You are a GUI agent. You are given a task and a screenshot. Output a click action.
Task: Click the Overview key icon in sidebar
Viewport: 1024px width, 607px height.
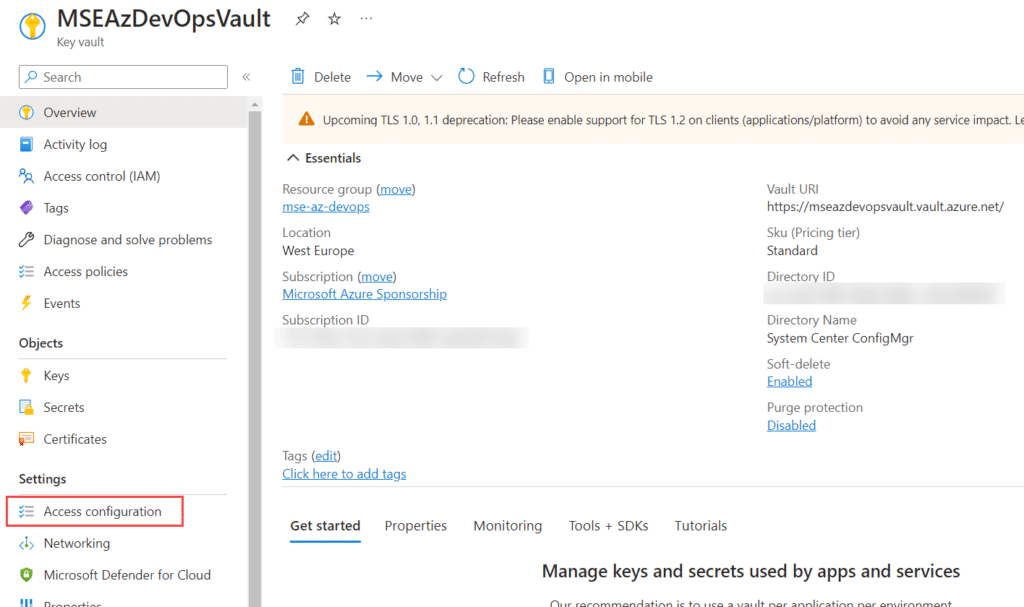26,112
